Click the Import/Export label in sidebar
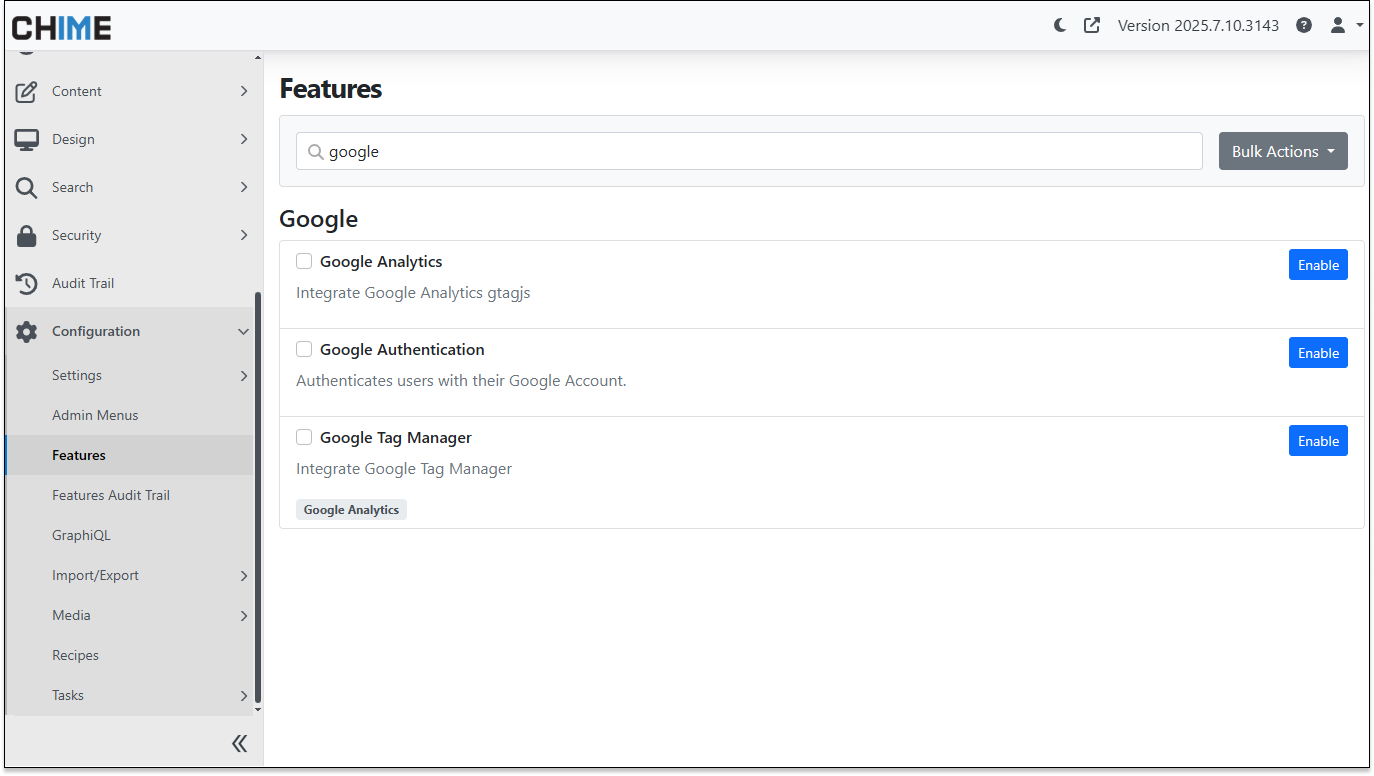The image size is (1374, 776). point(95,575)
